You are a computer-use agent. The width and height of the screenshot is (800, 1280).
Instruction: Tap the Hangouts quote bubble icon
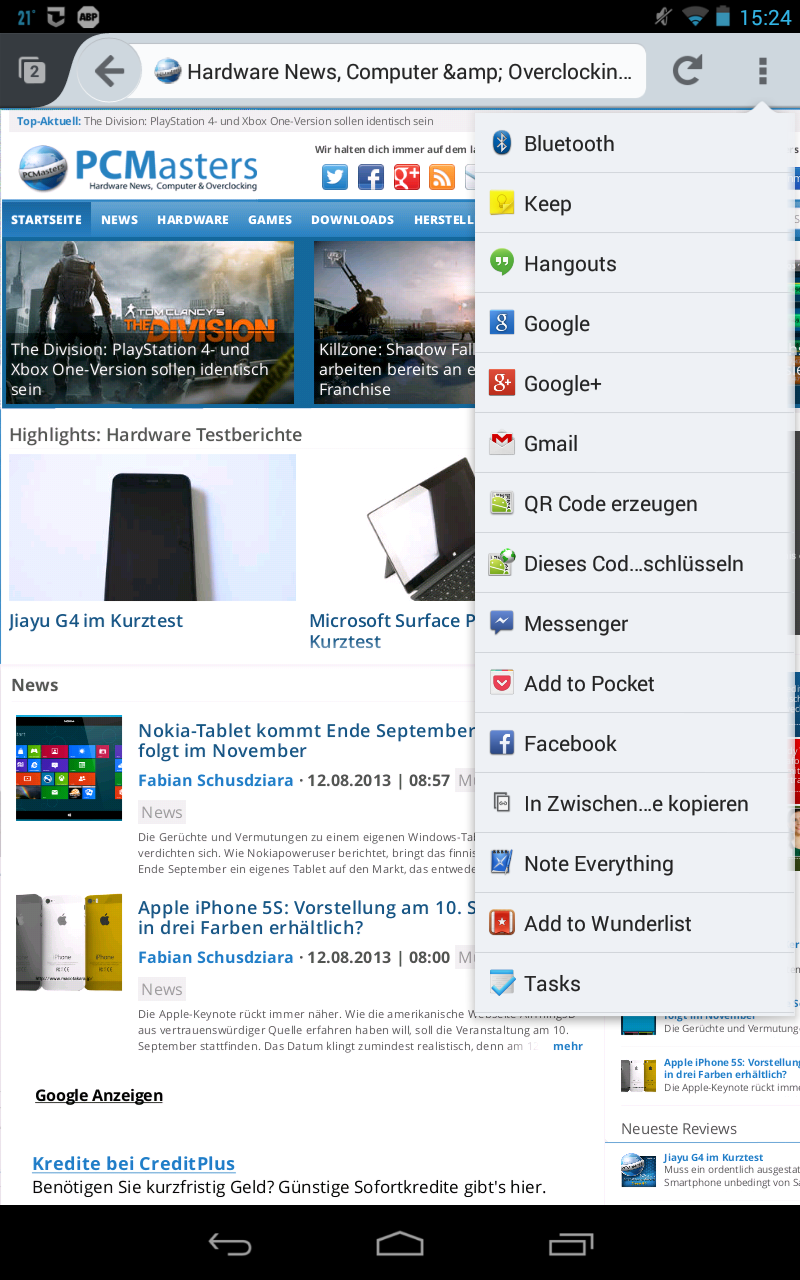click(x=502, y=263)
